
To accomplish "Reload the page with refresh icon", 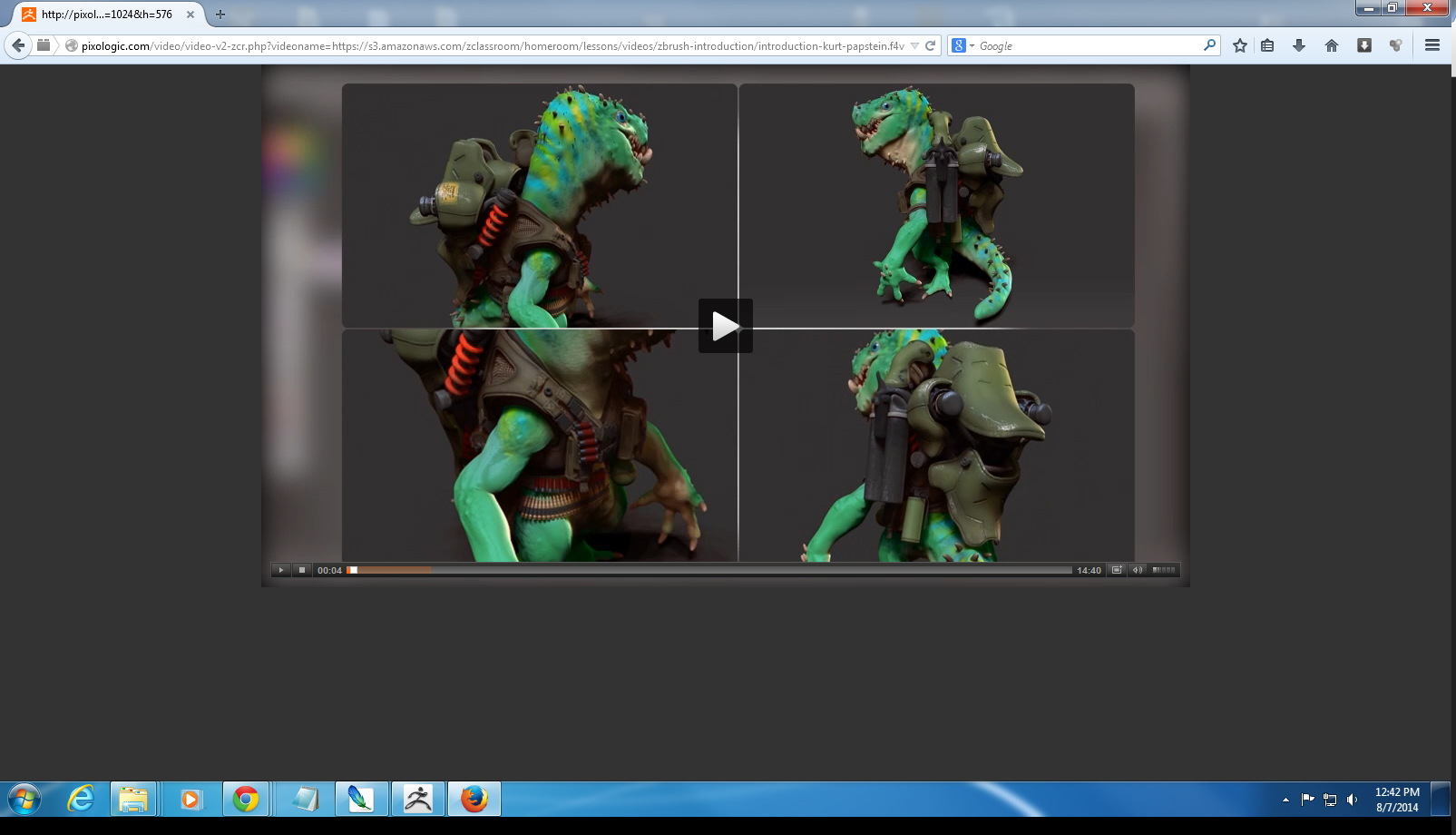I will [x=930, y=45].
